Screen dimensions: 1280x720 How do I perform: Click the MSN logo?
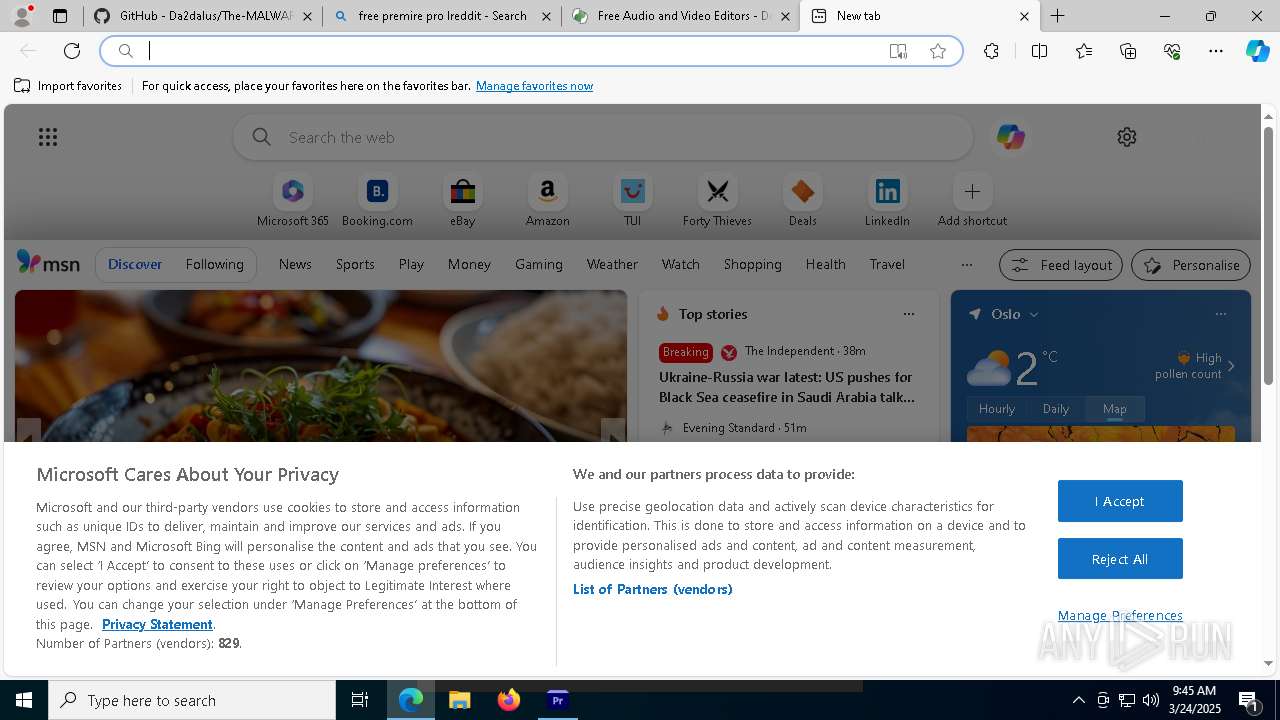point(48,263)
